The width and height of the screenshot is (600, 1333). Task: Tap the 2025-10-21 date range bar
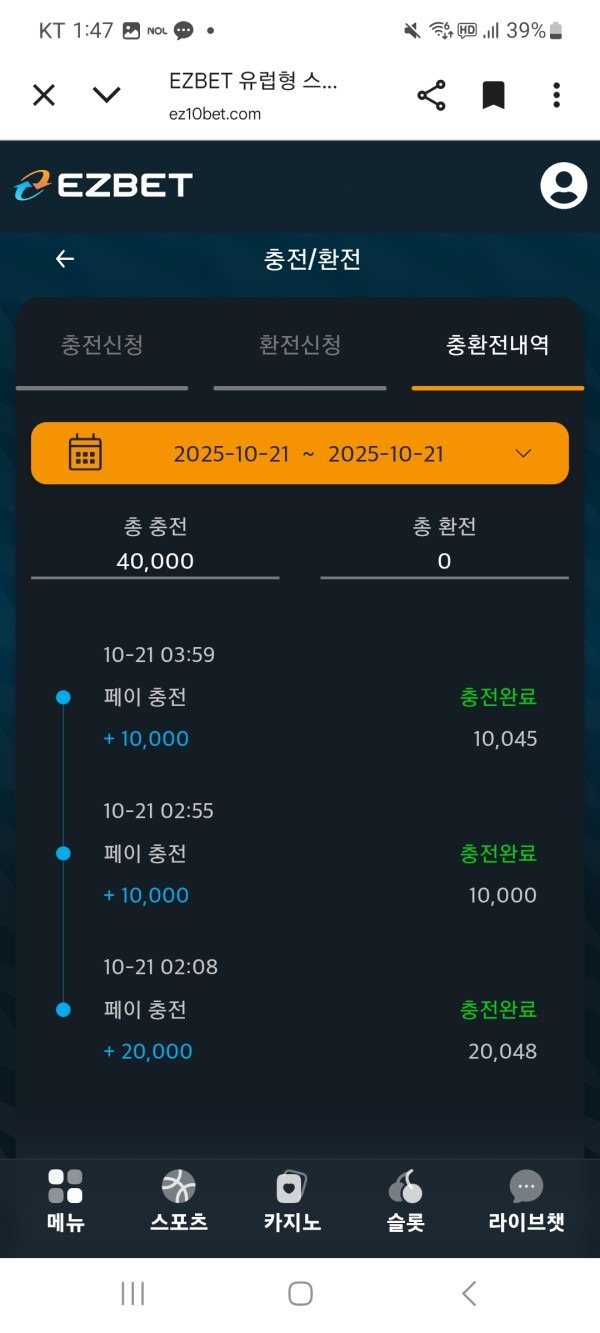[x=299, y=453]
